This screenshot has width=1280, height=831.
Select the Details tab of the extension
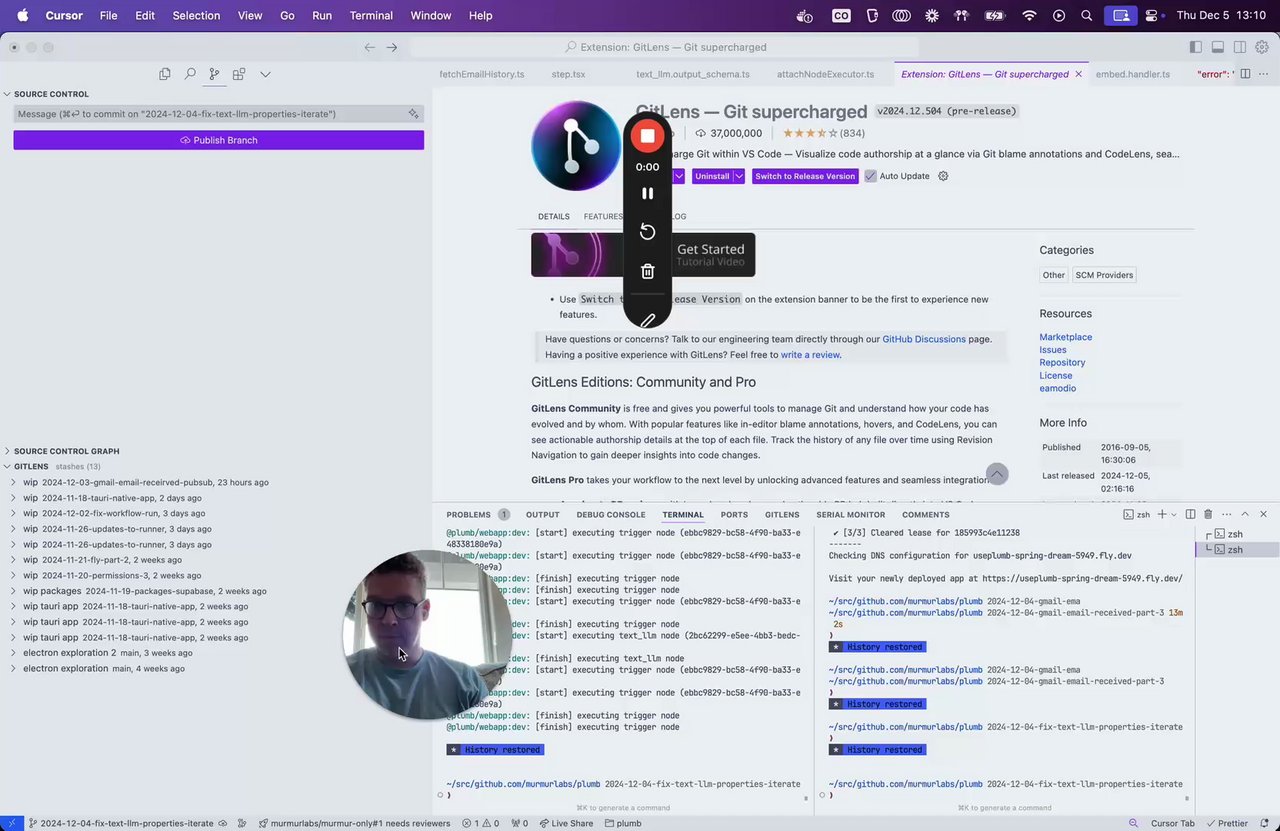(x=554, y=216)
